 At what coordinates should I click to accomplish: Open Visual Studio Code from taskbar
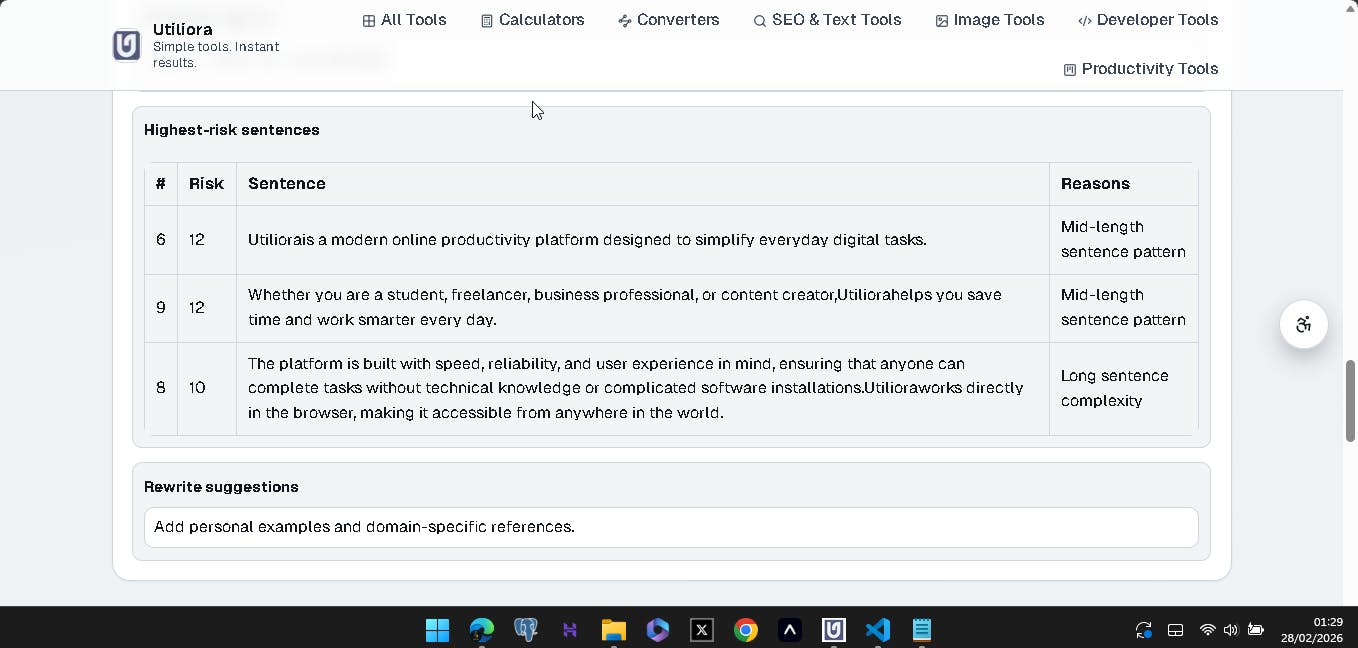click(878, 630)
